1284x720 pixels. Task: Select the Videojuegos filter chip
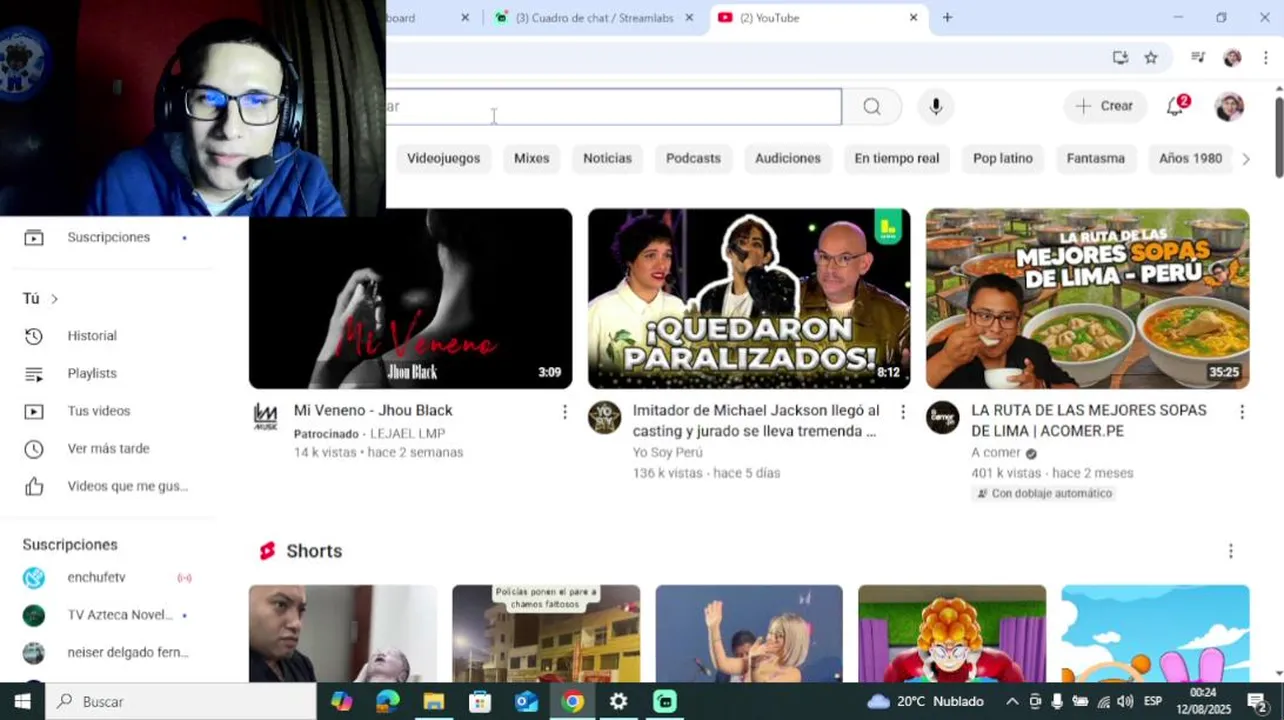[443, 158]
